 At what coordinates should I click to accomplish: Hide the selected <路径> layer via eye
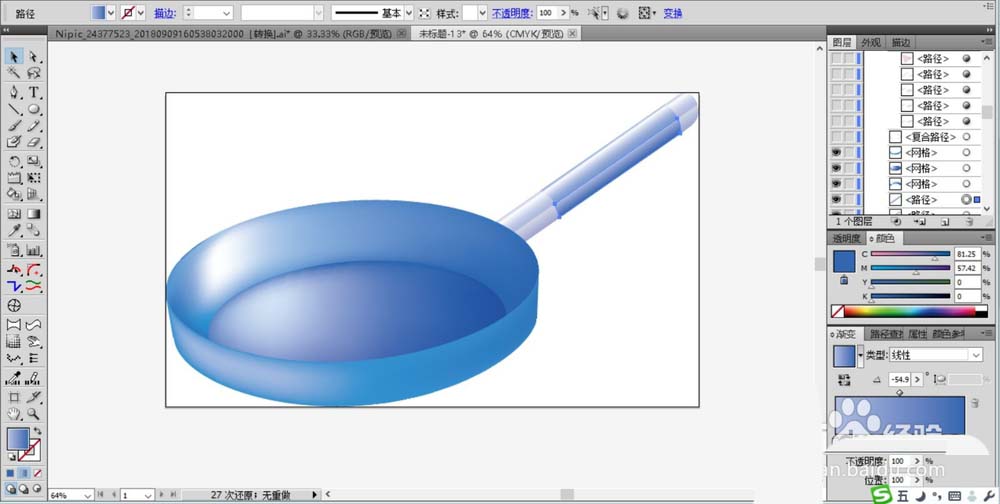point(836,200)
